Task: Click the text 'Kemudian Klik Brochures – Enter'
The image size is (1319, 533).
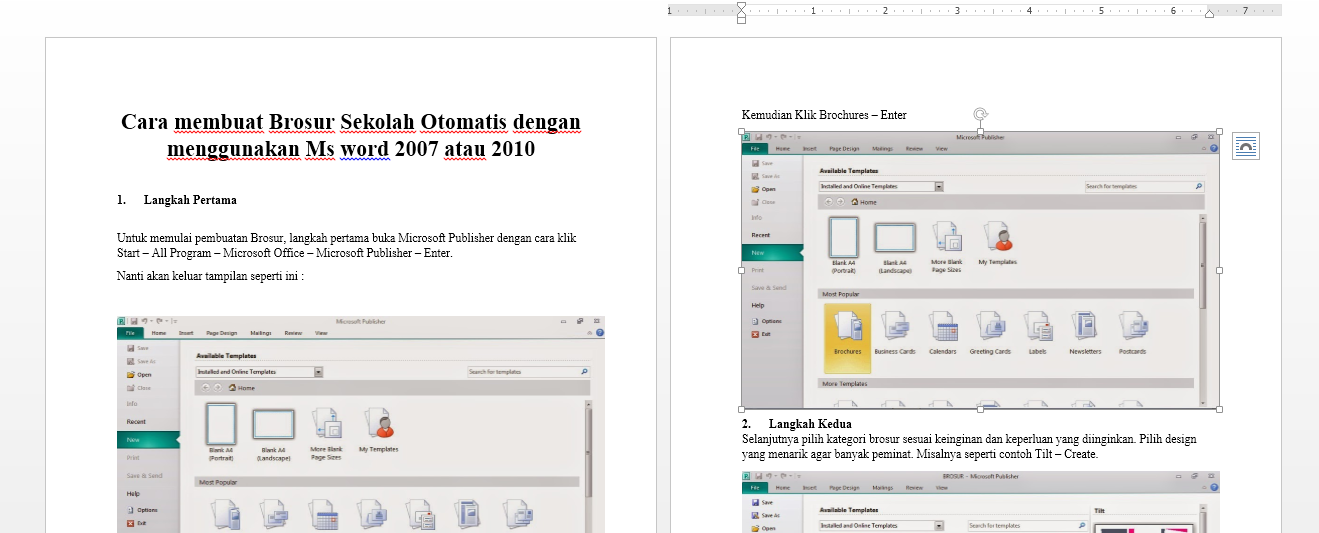Action: (824, 115)
